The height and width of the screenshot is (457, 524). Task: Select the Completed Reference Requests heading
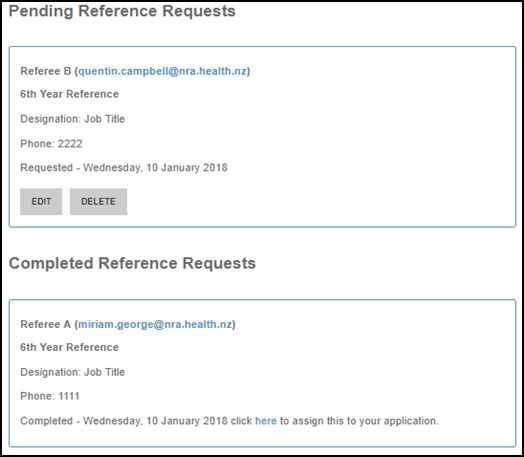pyautogui.click(x=132, y=263)
